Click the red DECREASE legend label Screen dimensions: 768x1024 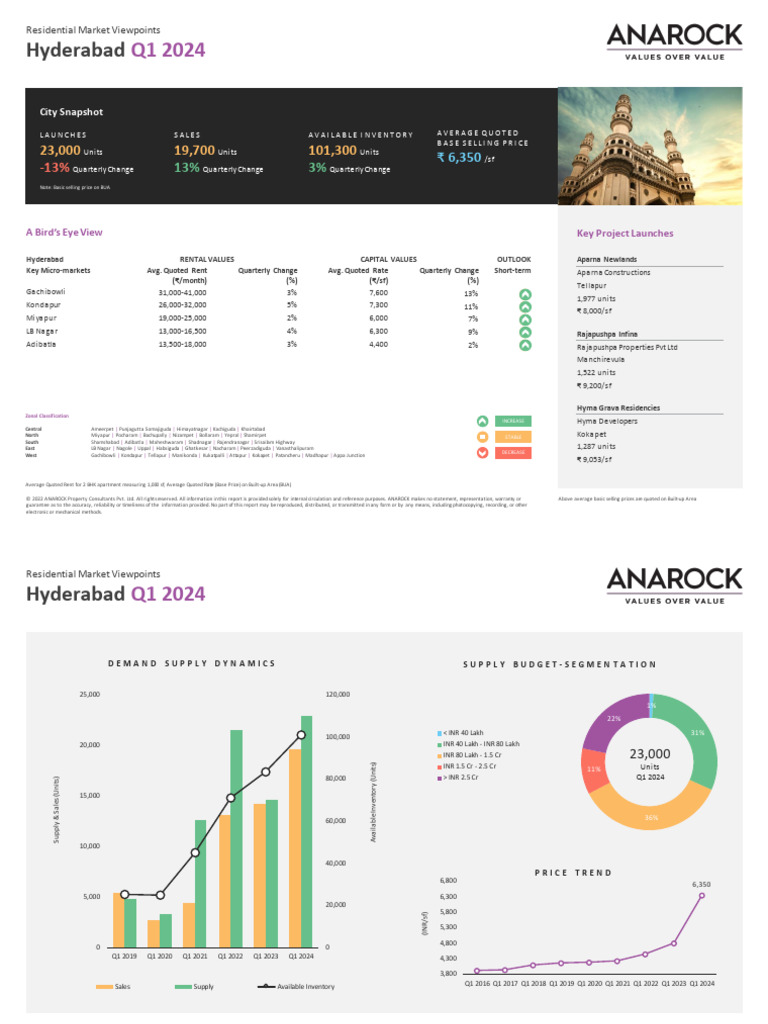[x=513, y=453]
